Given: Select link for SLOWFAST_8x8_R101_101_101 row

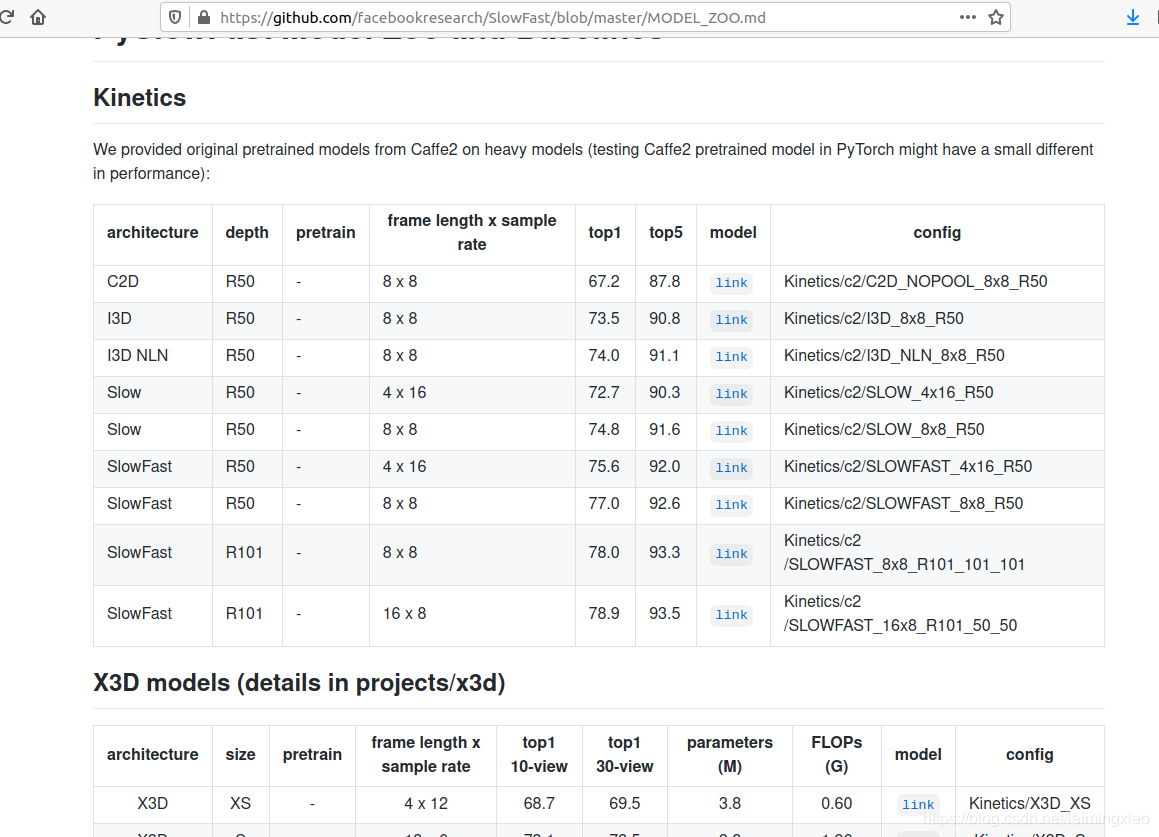Looking at the screenshot, I should pos(731,554).
